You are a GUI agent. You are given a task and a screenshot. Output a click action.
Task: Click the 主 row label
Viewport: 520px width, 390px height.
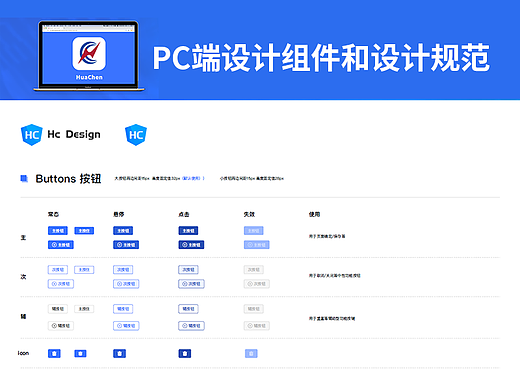coord(23,237)
